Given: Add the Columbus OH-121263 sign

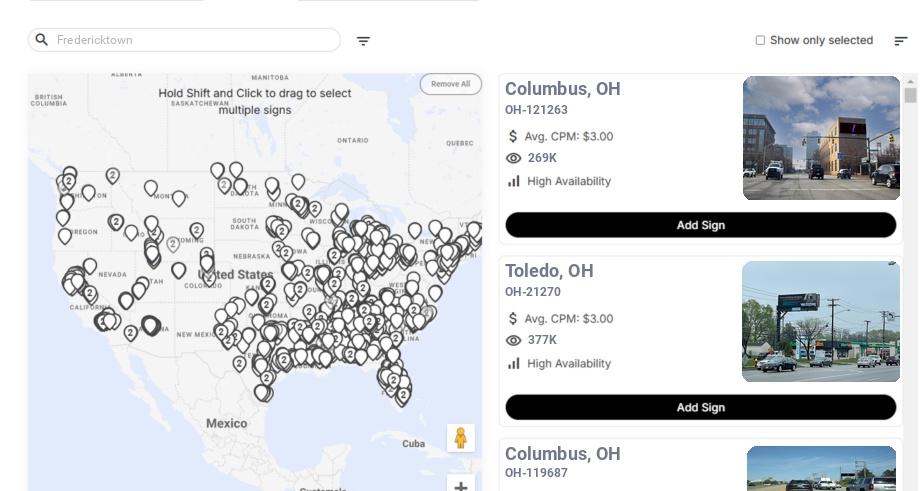Looking at the screenshot, I should [700, 225].
